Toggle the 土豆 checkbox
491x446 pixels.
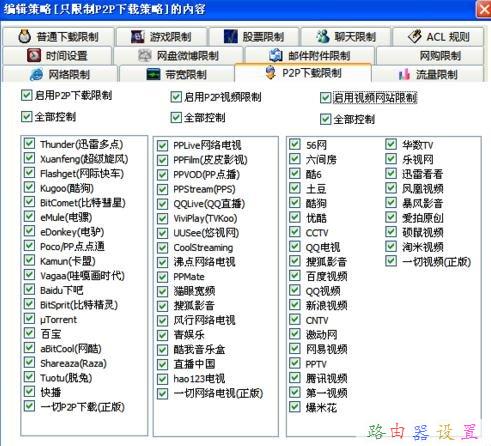coord(295,188)
